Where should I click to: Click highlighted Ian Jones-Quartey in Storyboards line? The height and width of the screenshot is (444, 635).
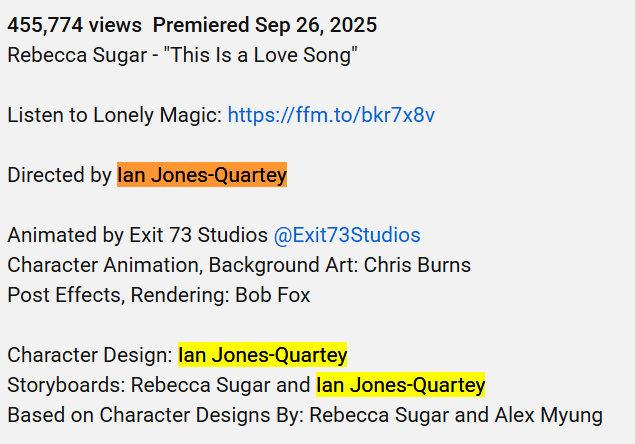coord(401,385)
